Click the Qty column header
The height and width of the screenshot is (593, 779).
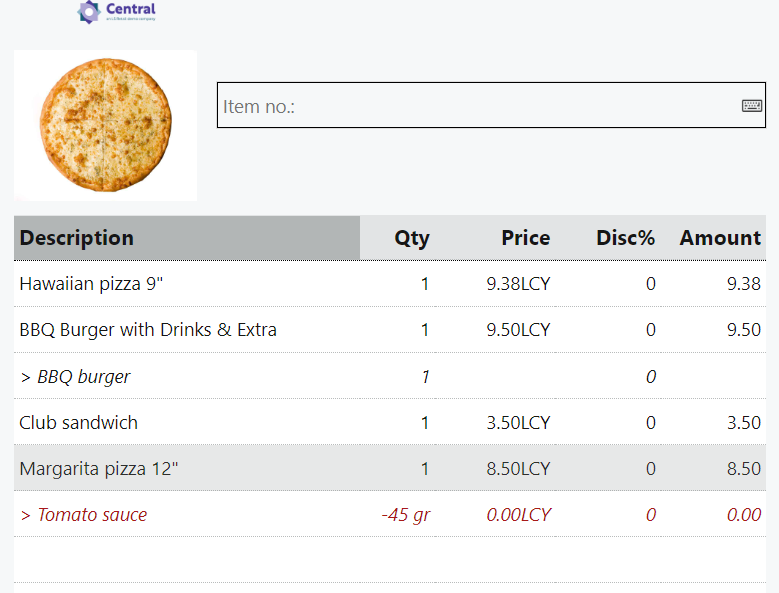click(x=411, y=238)
